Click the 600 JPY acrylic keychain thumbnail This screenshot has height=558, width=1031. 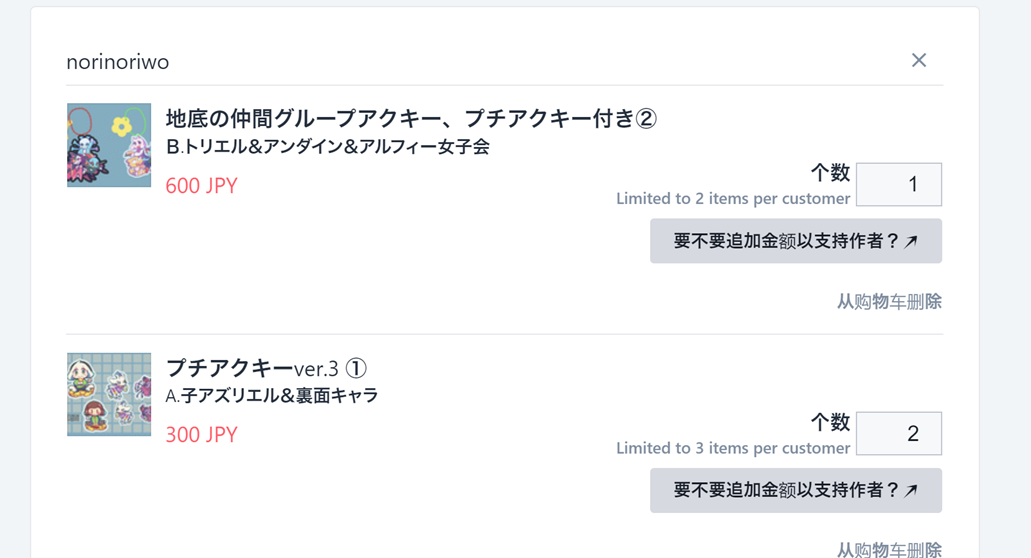click(x=109, y=145)
